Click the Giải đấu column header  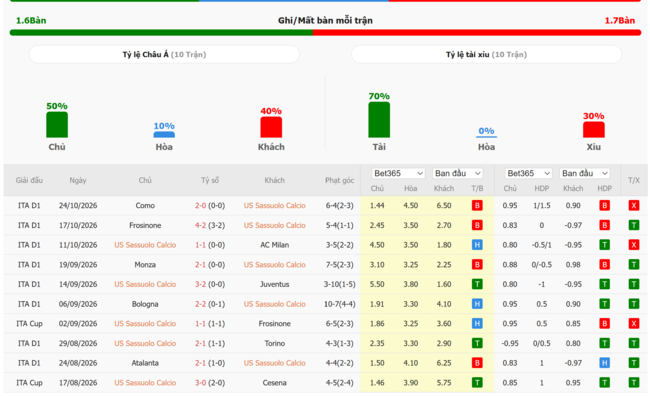(x=29, y=180)
